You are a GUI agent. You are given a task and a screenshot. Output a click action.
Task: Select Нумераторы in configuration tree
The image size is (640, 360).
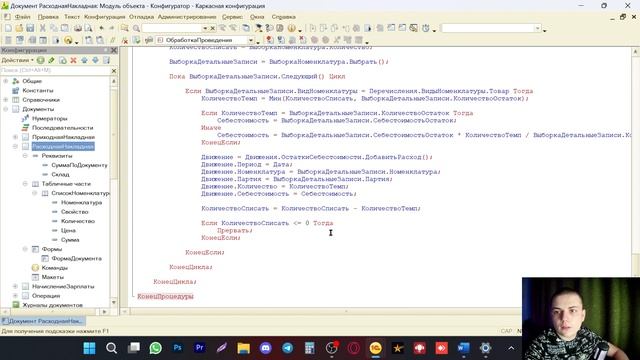(49, 118)
